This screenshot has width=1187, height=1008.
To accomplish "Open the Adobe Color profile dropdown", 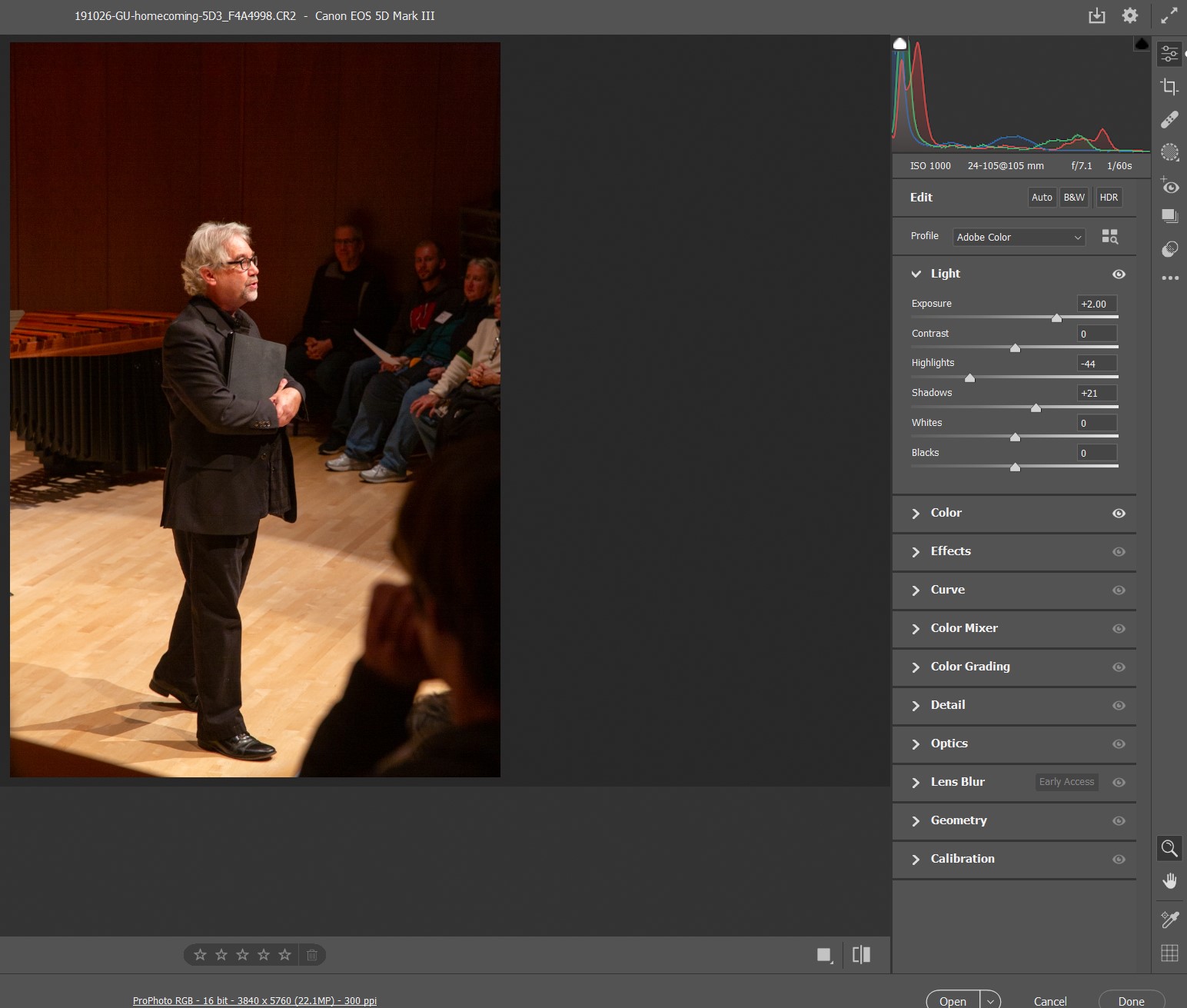I will [1019, 237].
